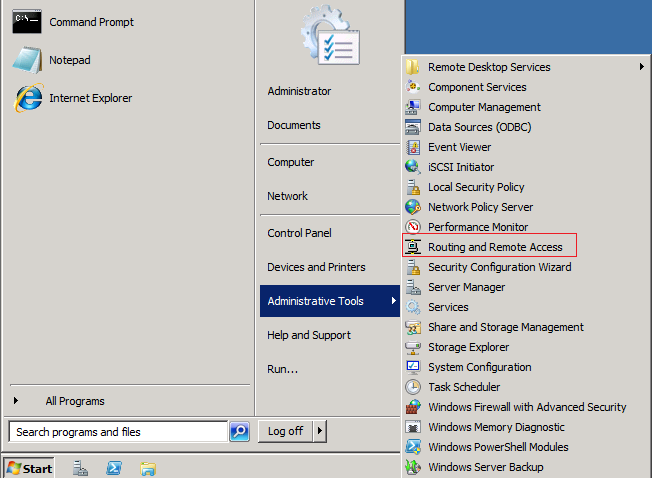Open Control Panel link
This screenshot has height=478, width=652.
tap(299, 233)
